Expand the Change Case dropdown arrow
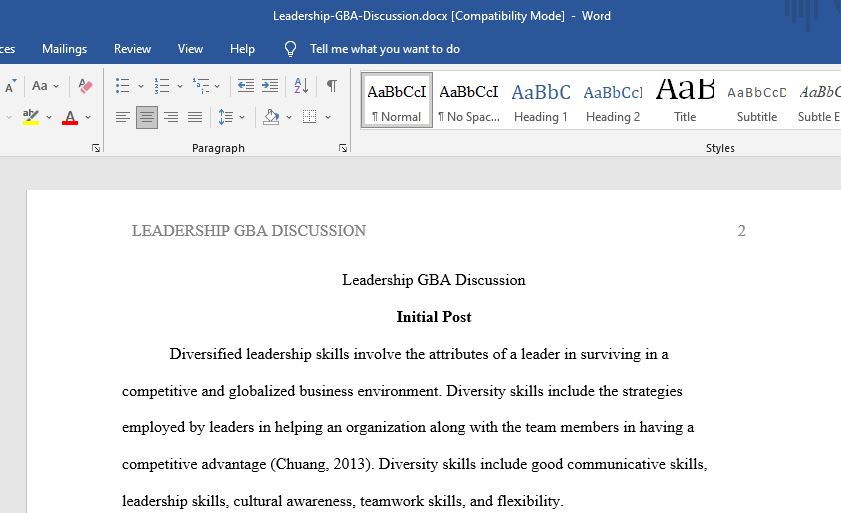The image size is (841, 513). (x=56, y=86)
